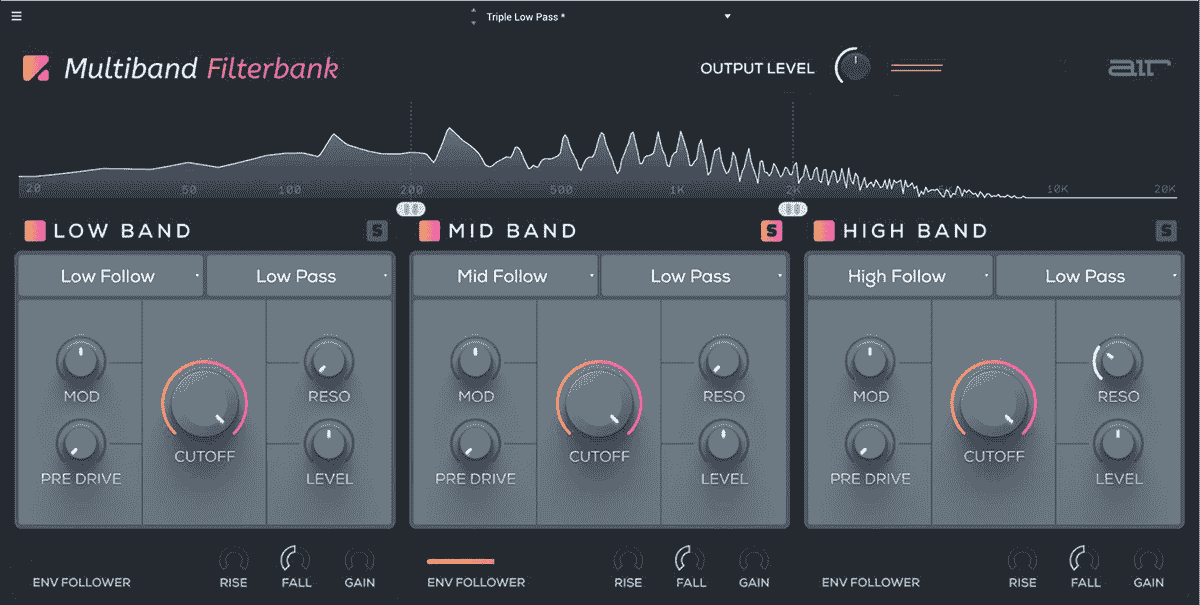
Task: Solo the High Band
Action: (1166, 230)
